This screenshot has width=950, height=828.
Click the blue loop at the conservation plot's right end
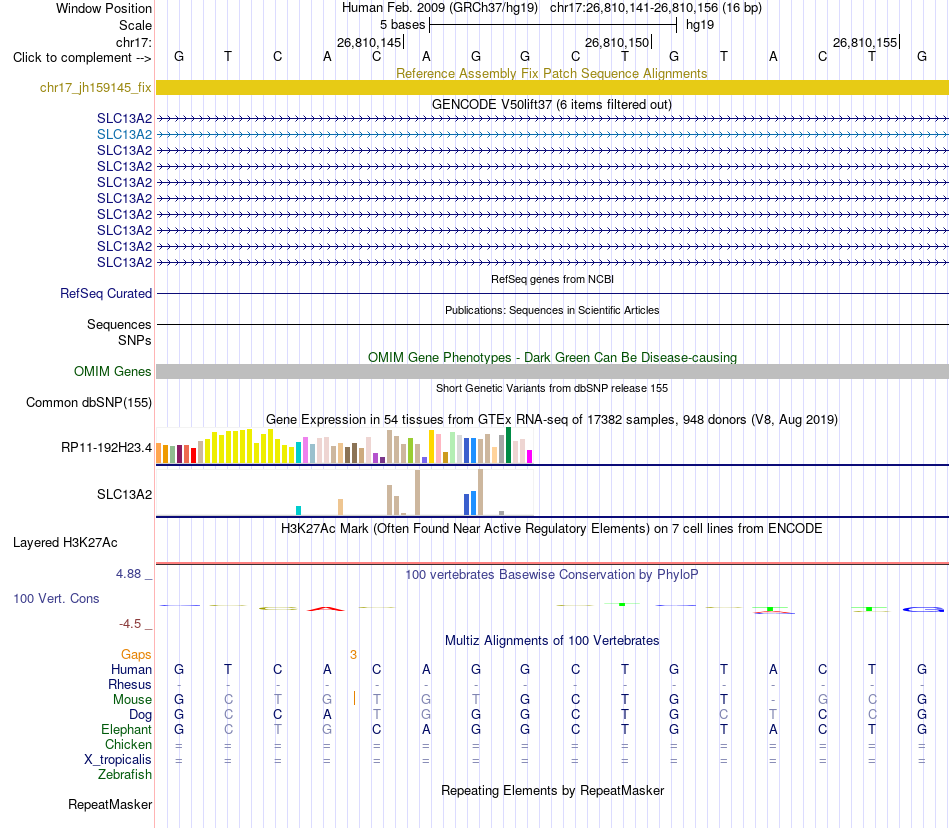coord(923,609)
